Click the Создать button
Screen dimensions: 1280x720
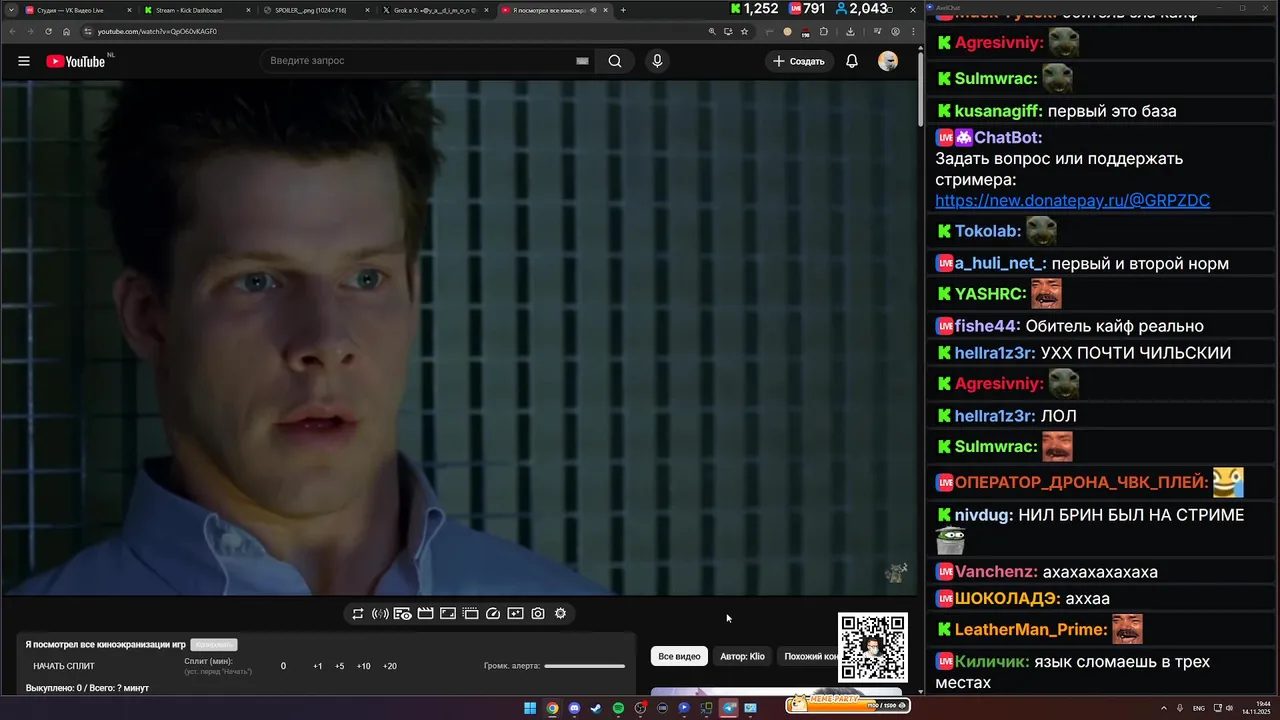pyautogui.click(x=799, y=61)
